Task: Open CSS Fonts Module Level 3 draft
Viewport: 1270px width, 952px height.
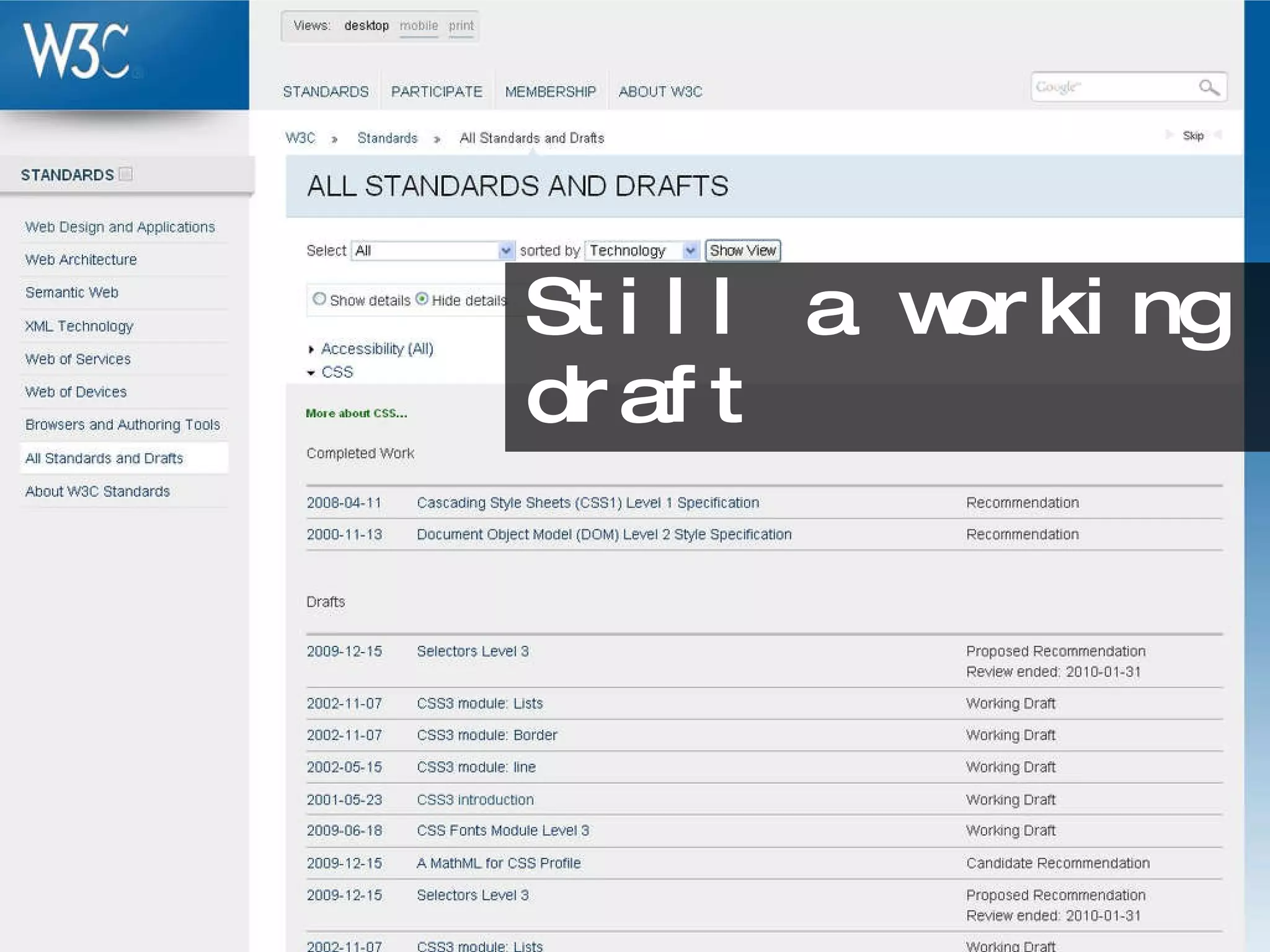Action: coord(502,831)
